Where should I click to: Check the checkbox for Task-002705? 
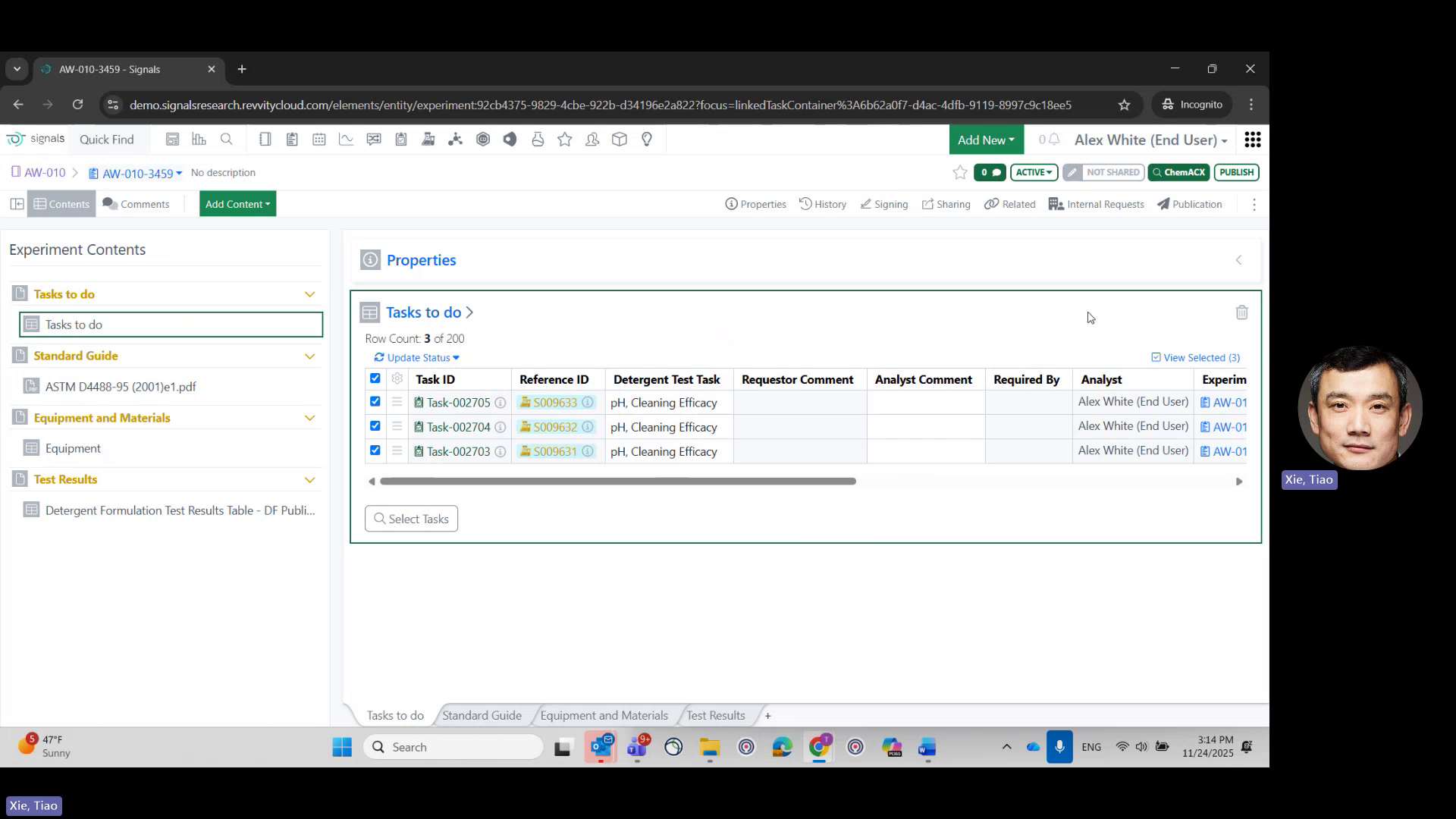[x=375, y=402]
